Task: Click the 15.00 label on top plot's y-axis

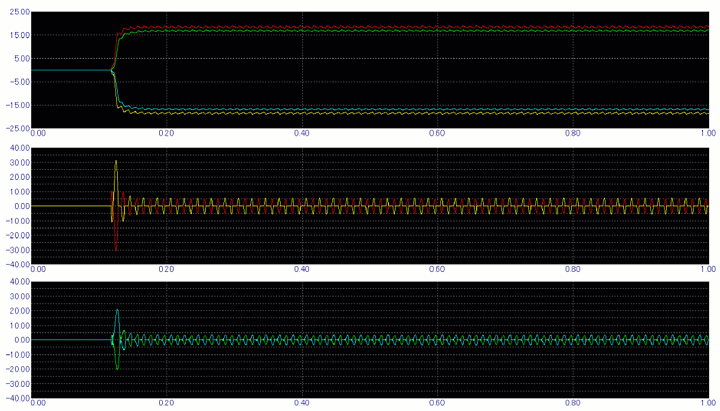Action: pos(19,35)
